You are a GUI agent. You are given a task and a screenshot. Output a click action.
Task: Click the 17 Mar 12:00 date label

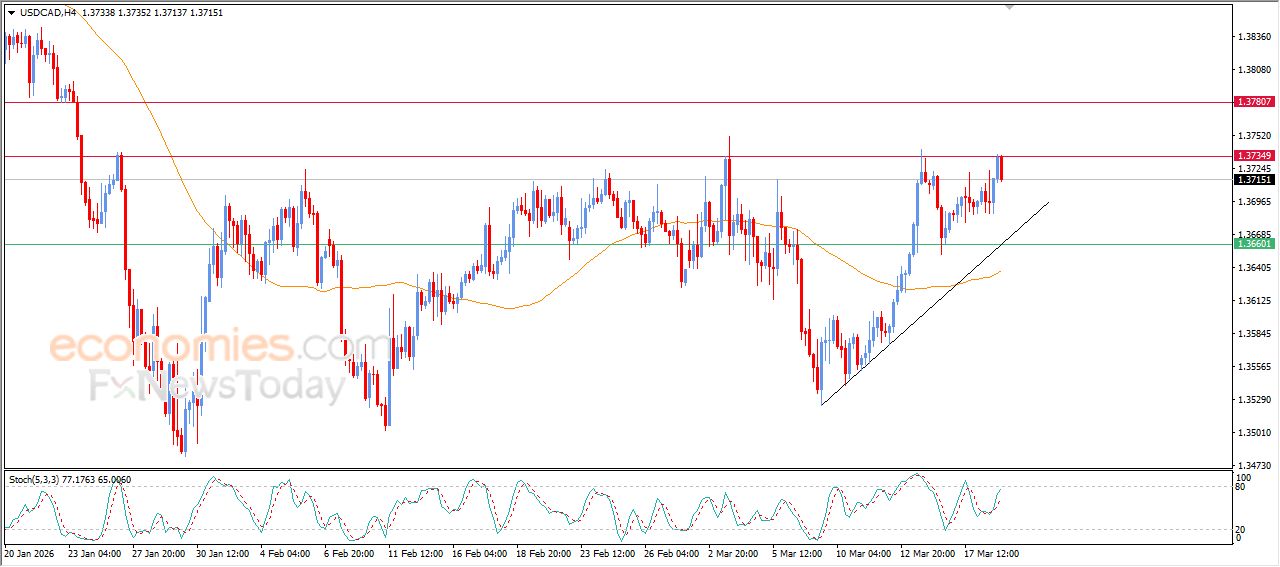[x=990, y=552]
